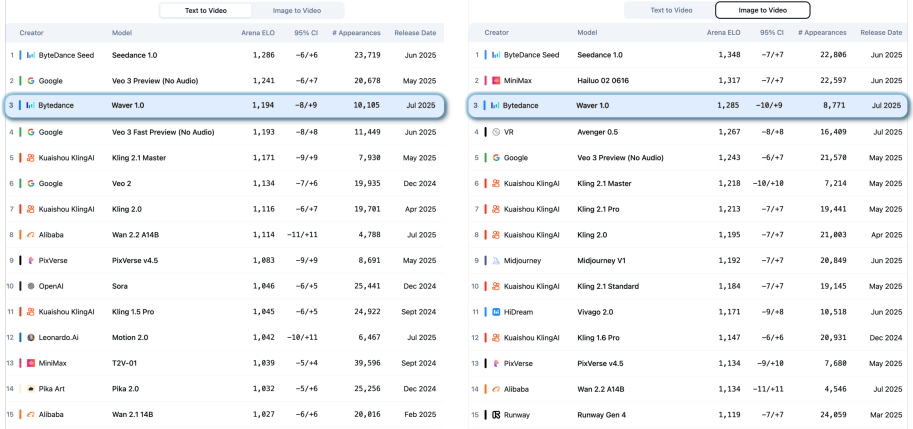Click # Appearances header above 23,719
913x429 pixels.
(356, 33)
